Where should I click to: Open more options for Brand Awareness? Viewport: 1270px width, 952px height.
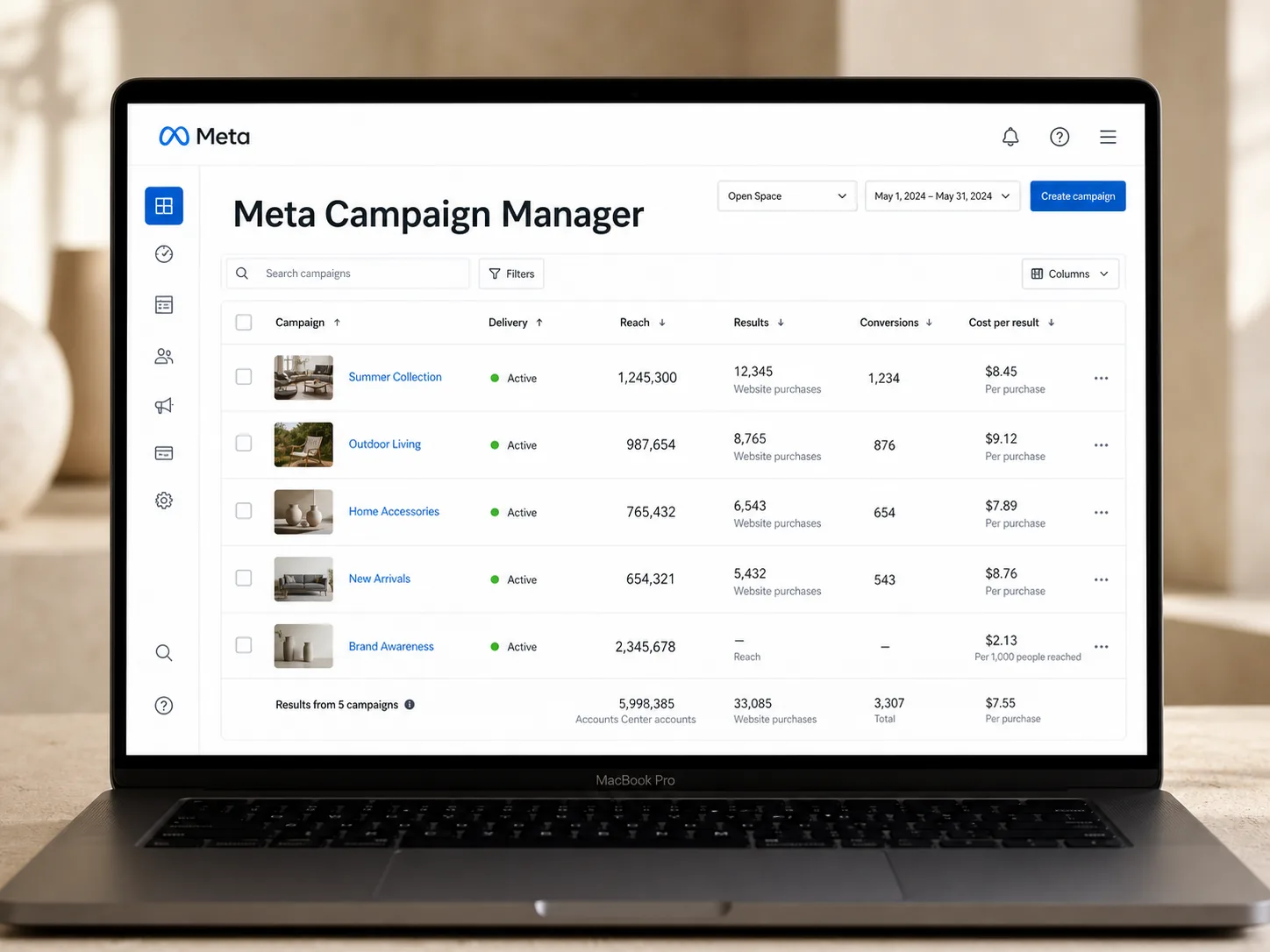point(1102,647)
